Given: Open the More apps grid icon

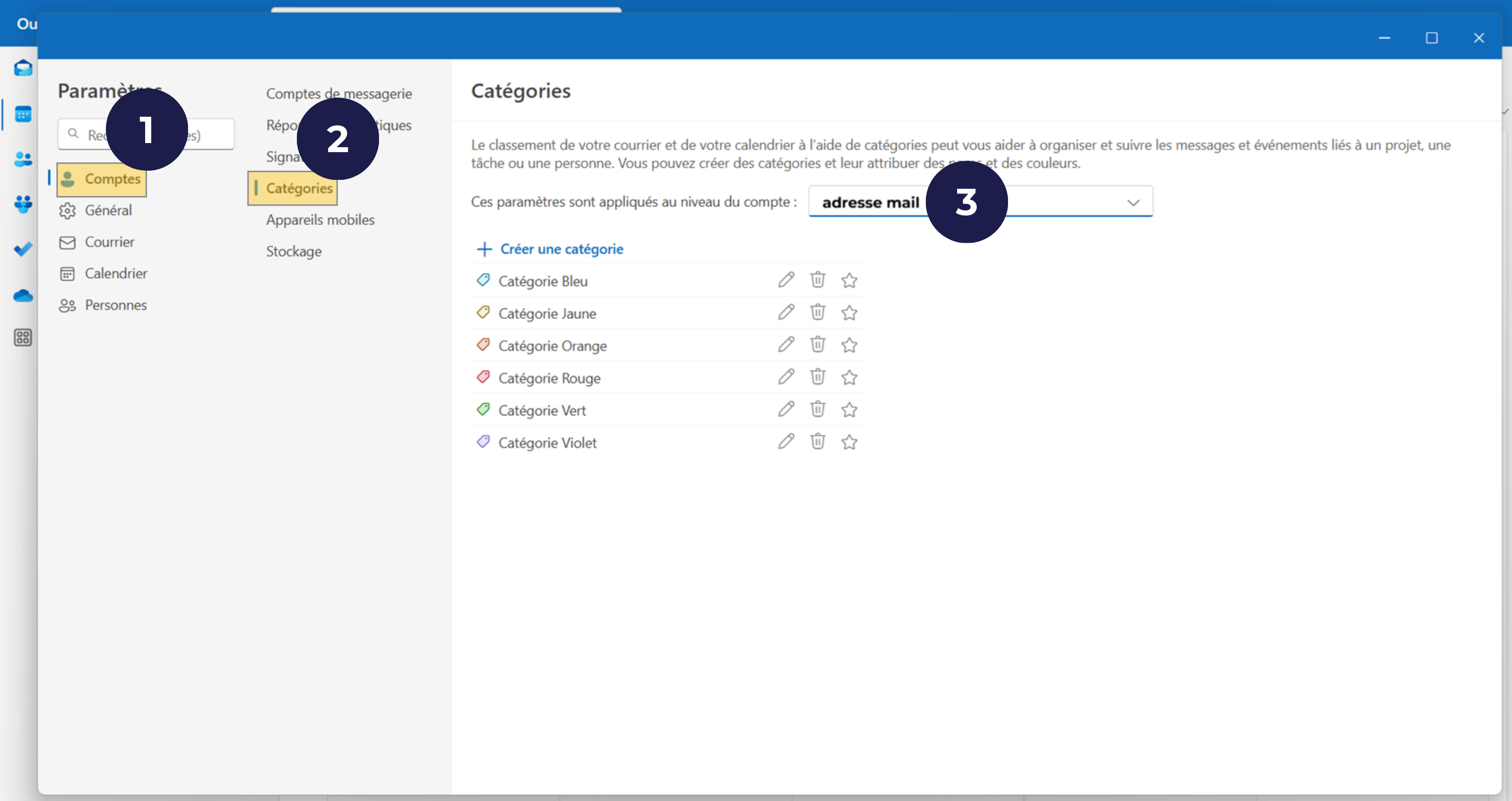Looking at the screenshot, I should 23,338.
